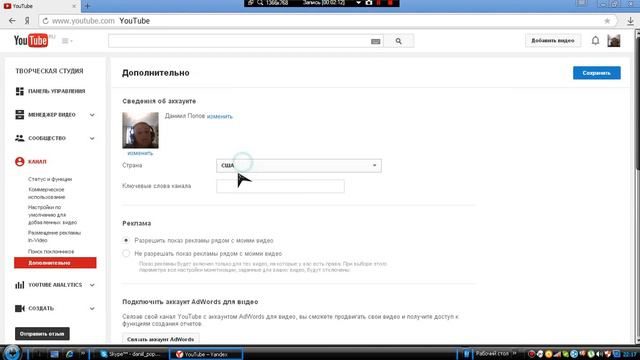Open the recording bar dropdown arrow
Screen dimensions: 640x360
coord(358,3)
